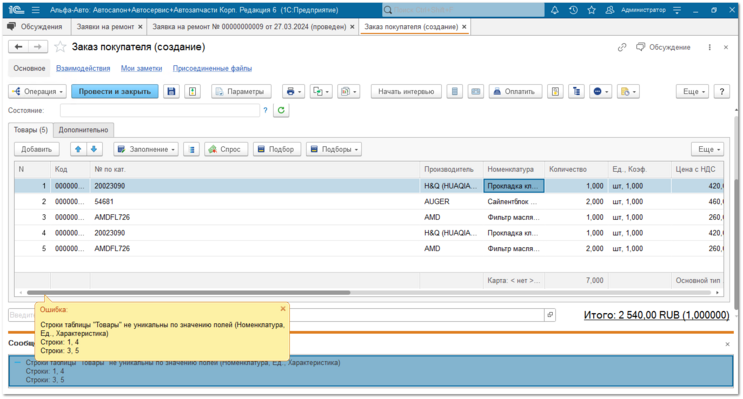Viewport: 743px width, 399px height.
Task: Open favorites star in title bar
Action: [591, 9]
